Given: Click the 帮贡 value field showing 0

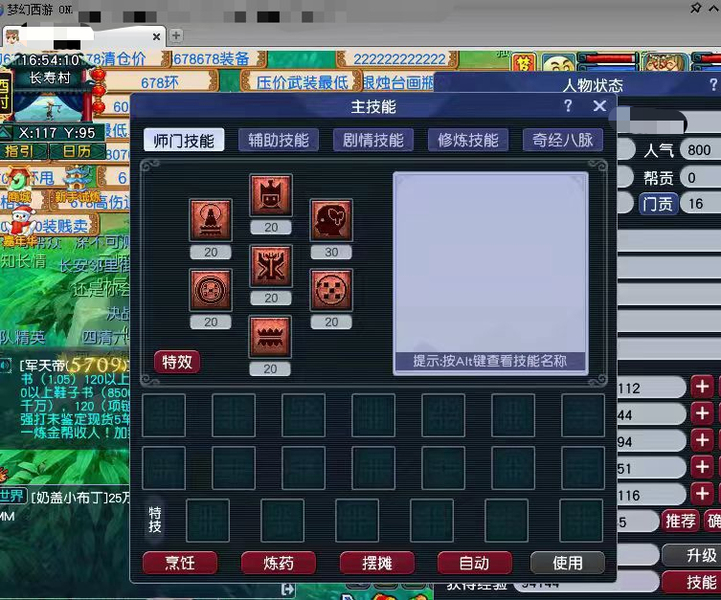Looking at the screenshot, I should pyautogui.click(x=701, y=177).
